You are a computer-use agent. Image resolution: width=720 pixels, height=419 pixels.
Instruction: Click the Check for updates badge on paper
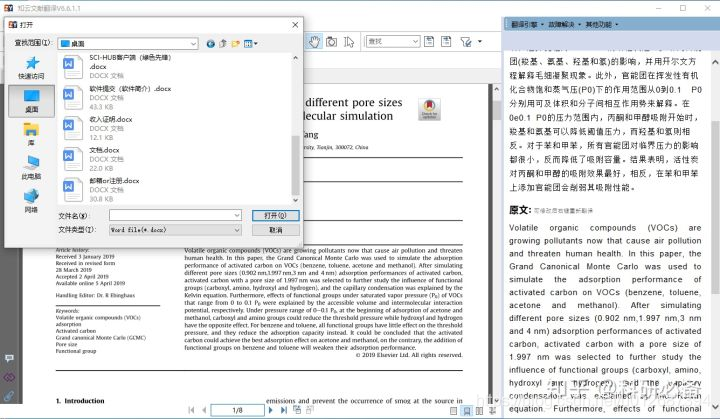coord(429,109)
